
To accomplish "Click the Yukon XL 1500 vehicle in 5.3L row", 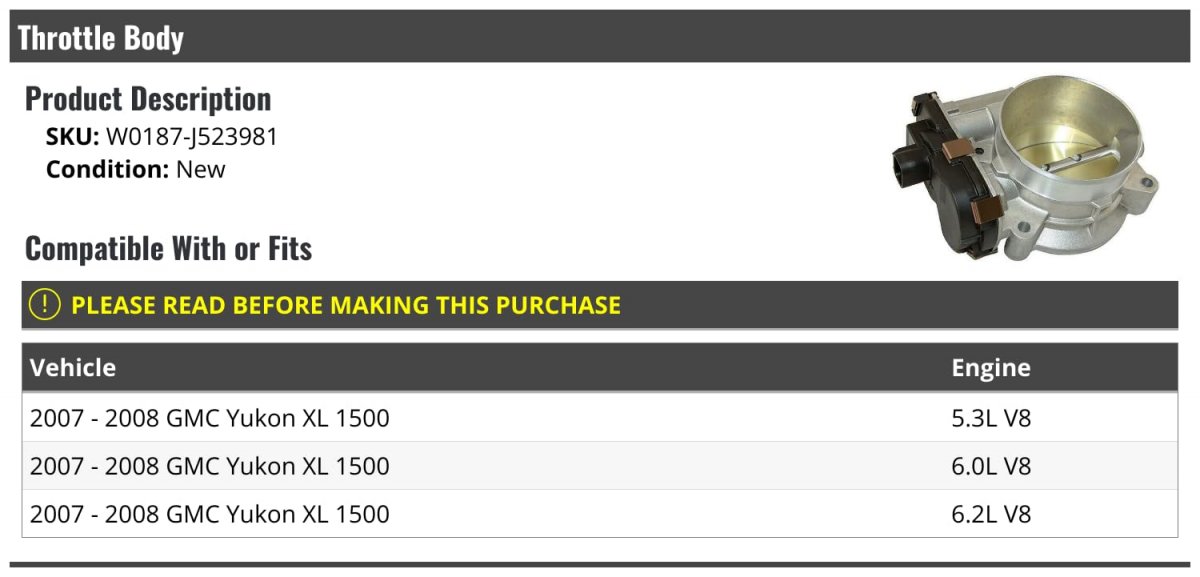I will (210, 417).
